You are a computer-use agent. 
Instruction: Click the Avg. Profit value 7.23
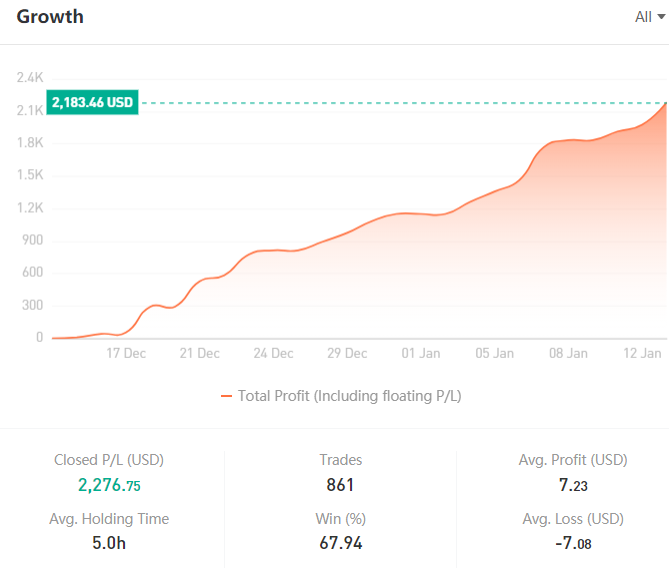point(573,485)
